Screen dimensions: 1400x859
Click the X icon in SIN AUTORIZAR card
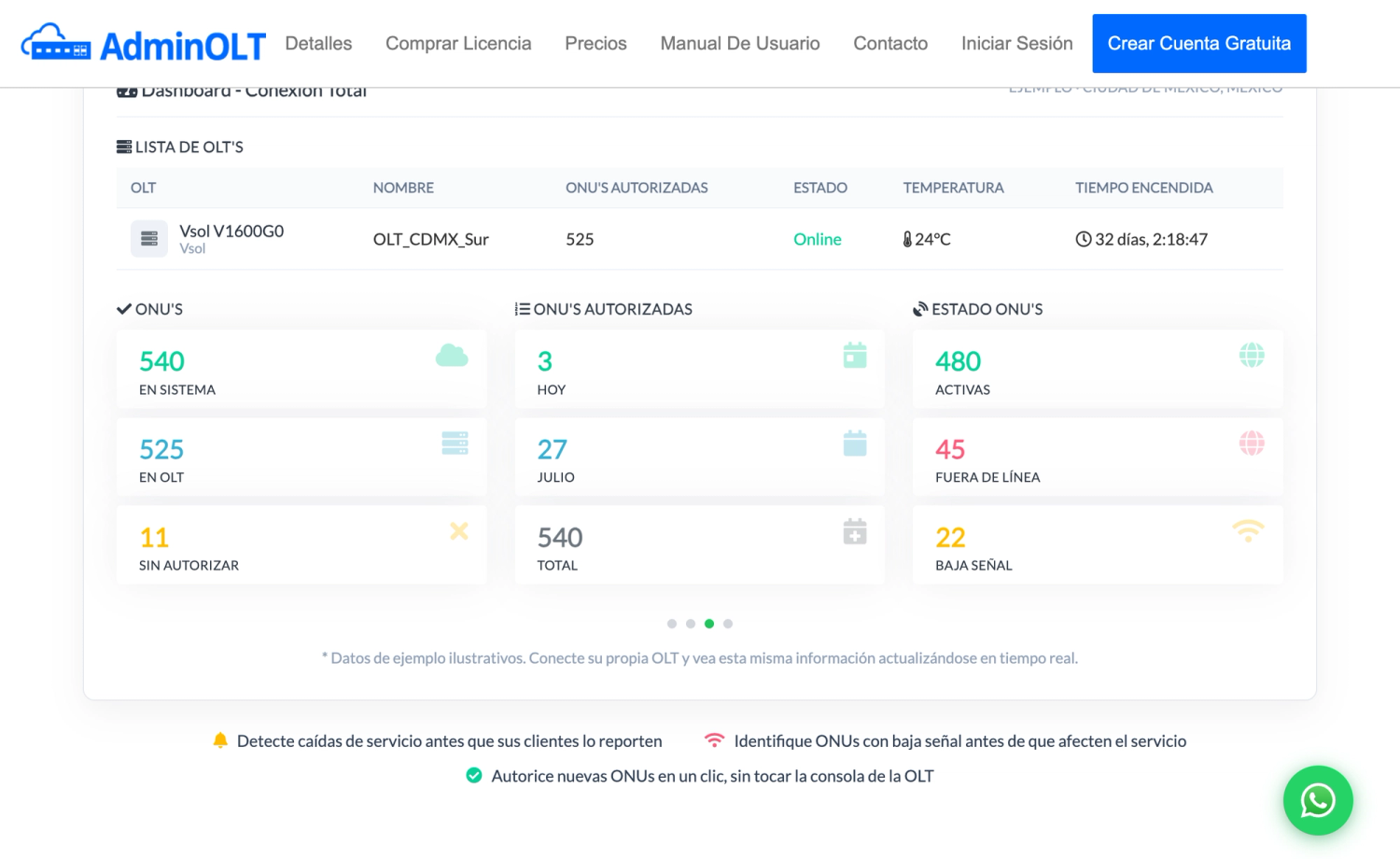(459, 531)
